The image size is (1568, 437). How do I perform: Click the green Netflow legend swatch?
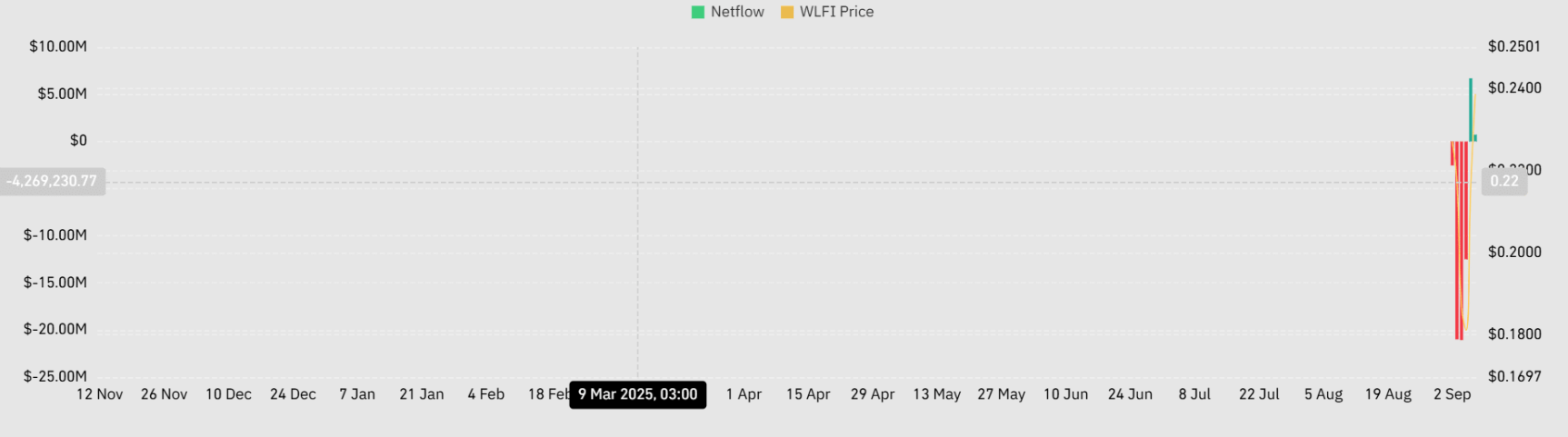click(698, 12)
